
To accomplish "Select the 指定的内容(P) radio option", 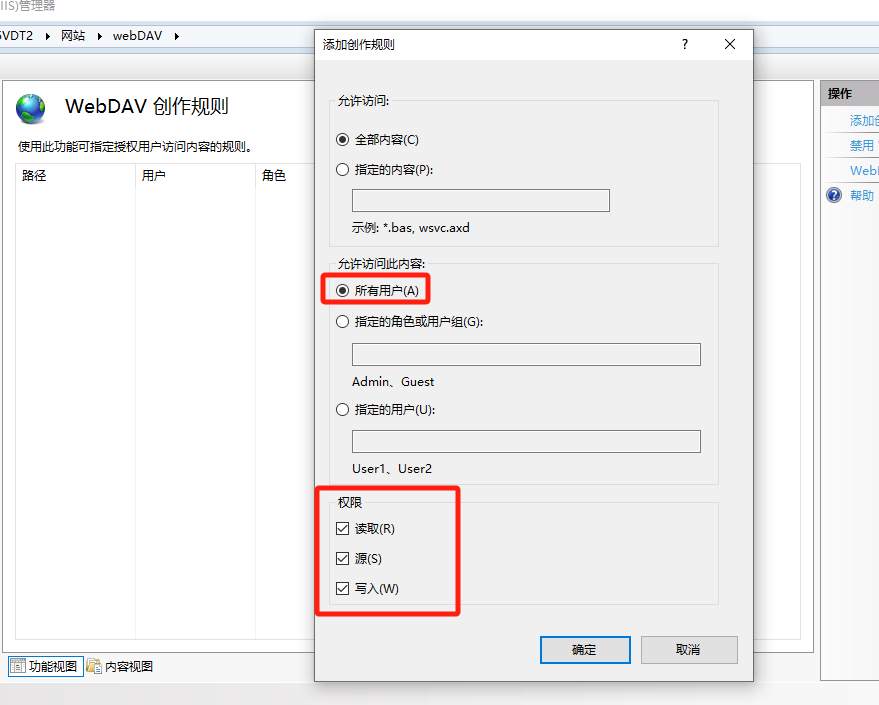I will (343, 170).
